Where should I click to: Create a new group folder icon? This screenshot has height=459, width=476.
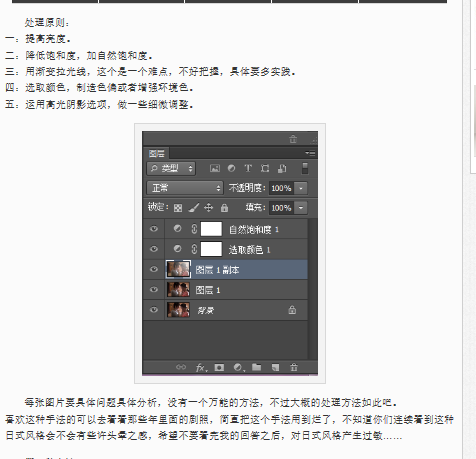[256, 367]
